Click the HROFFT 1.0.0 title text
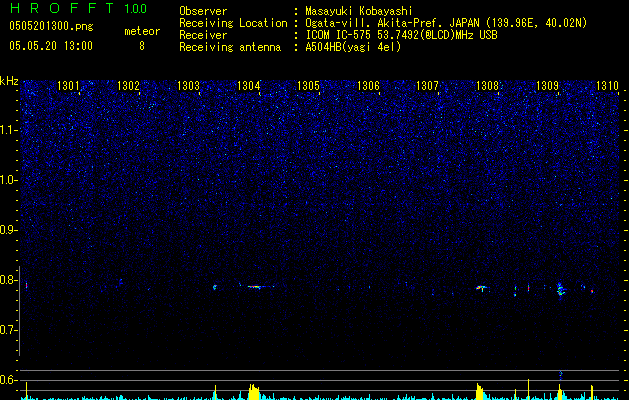The image size is (629, 400). tap(78, 8)
